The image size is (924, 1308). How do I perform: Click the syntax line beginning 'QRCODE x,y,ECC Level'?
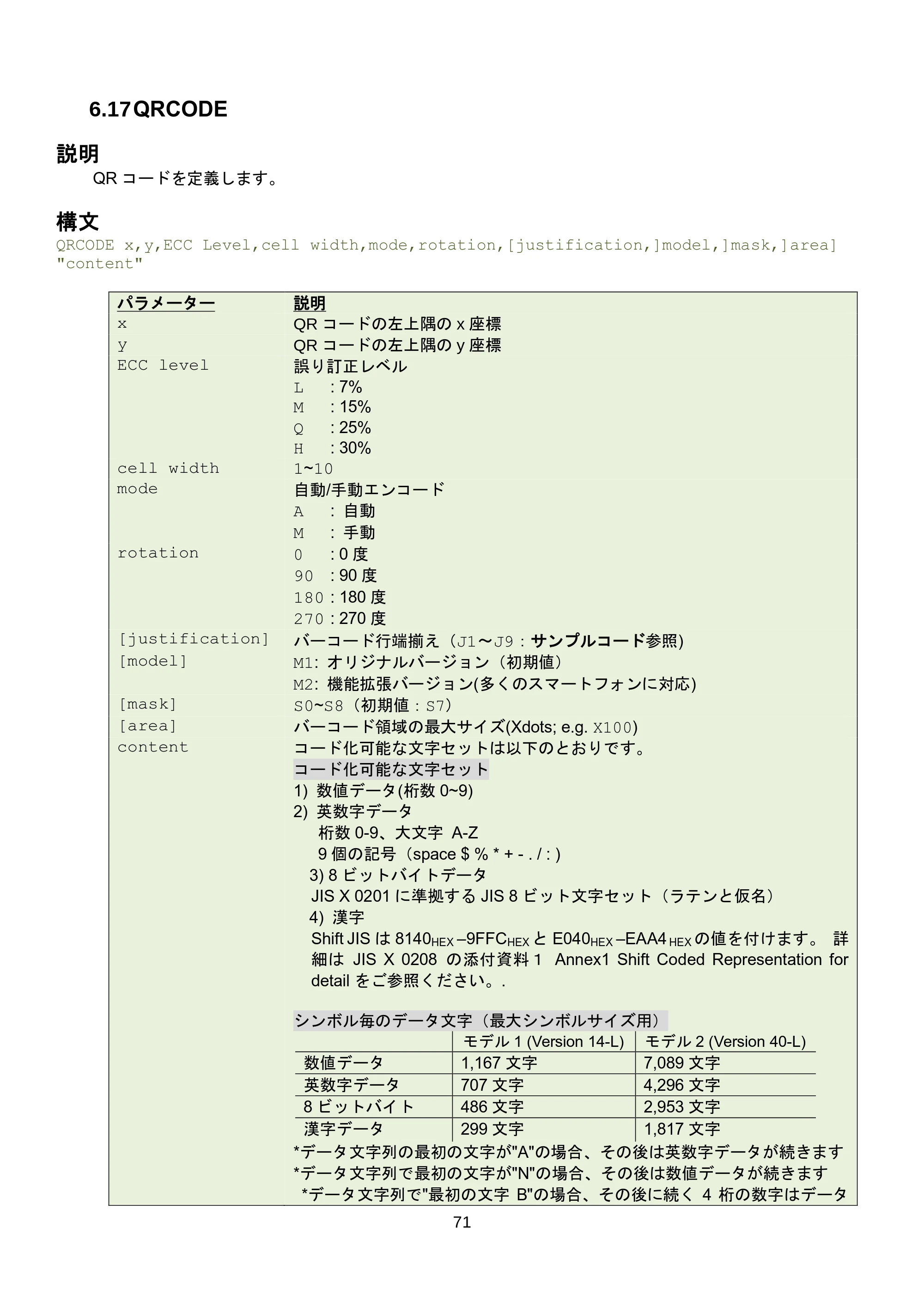[x=446, y=245]
